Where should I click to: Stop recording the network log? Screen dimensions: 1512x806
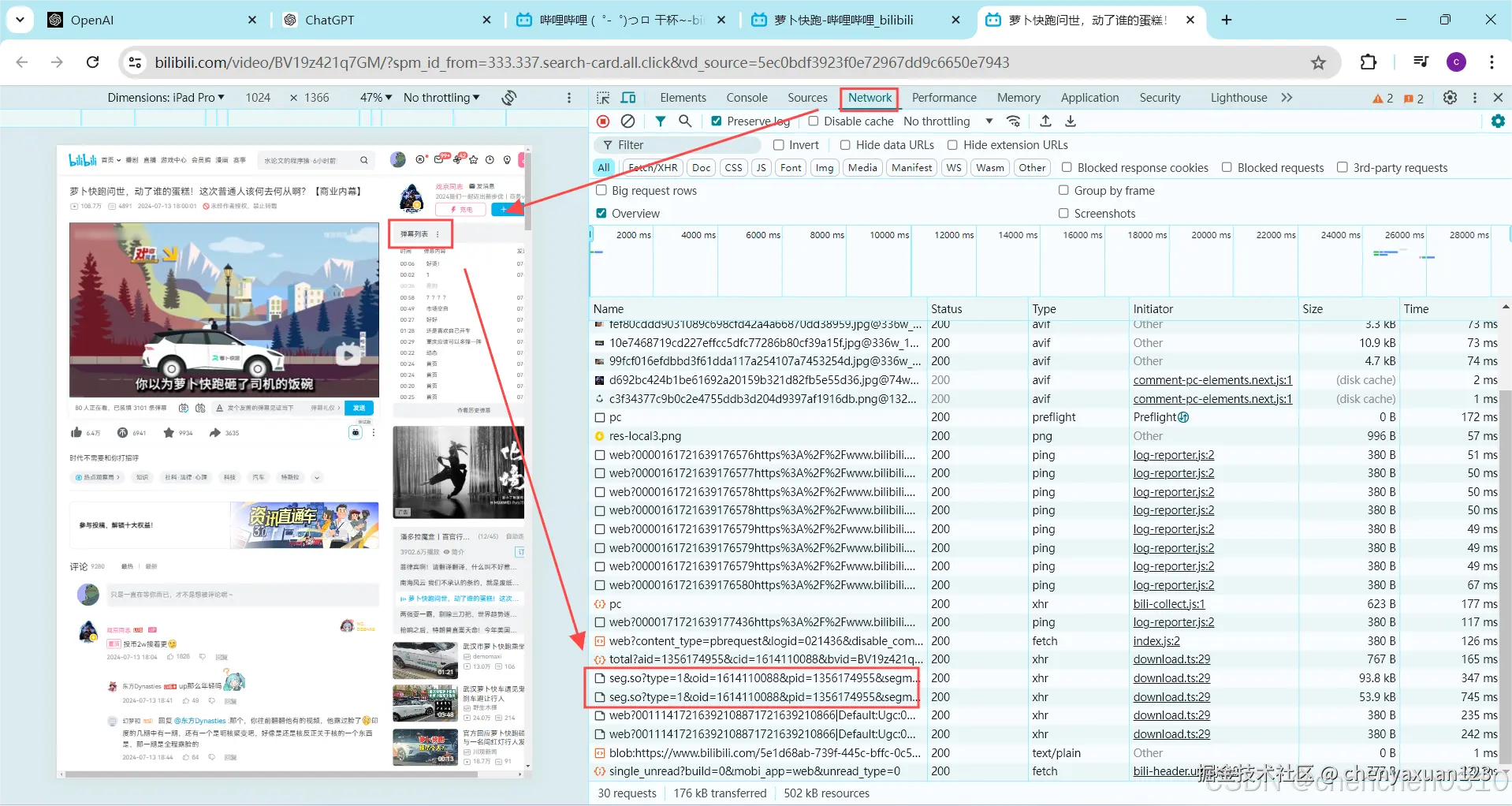[x=603, y=121]
